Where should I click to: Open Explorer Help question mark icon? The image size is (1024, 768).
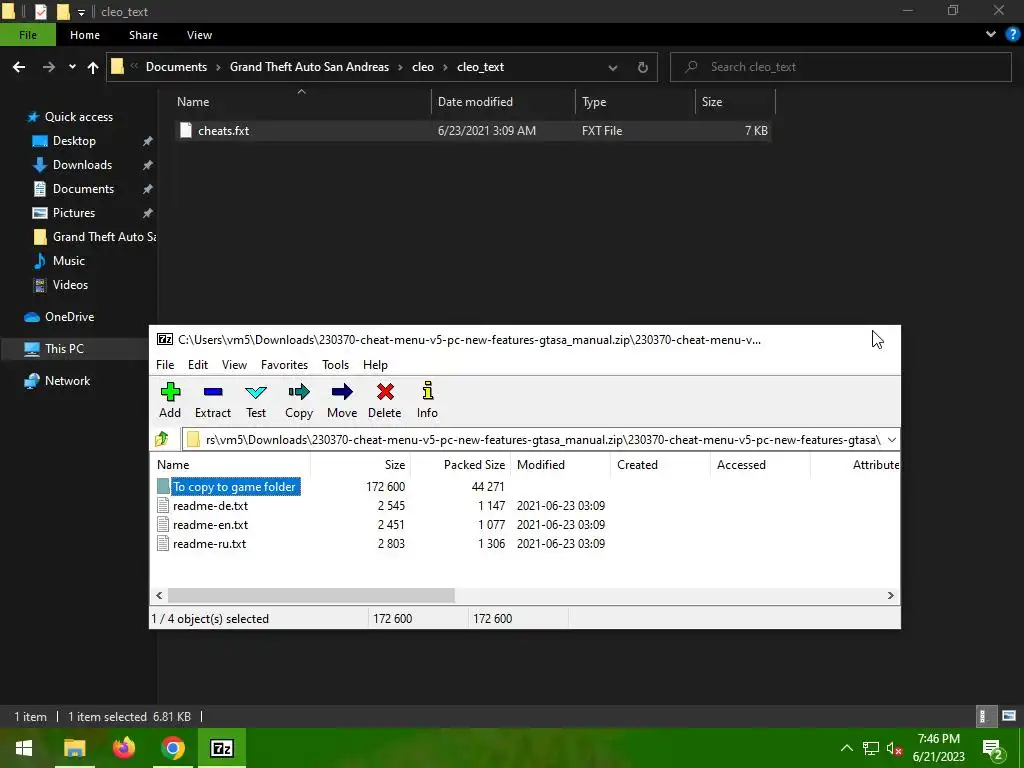click(1012, 35)
